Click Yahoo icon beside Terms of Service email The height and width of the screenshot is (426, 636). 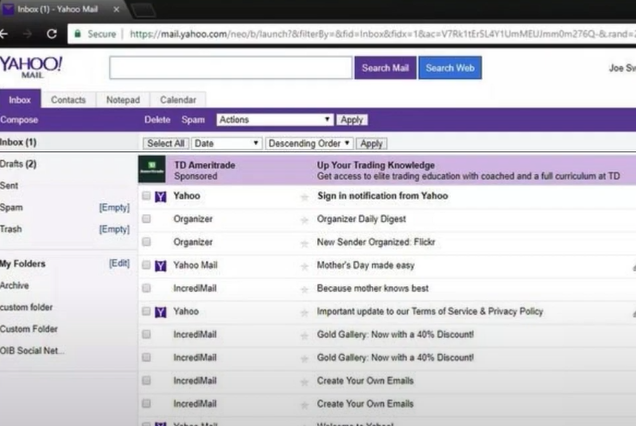161,312
